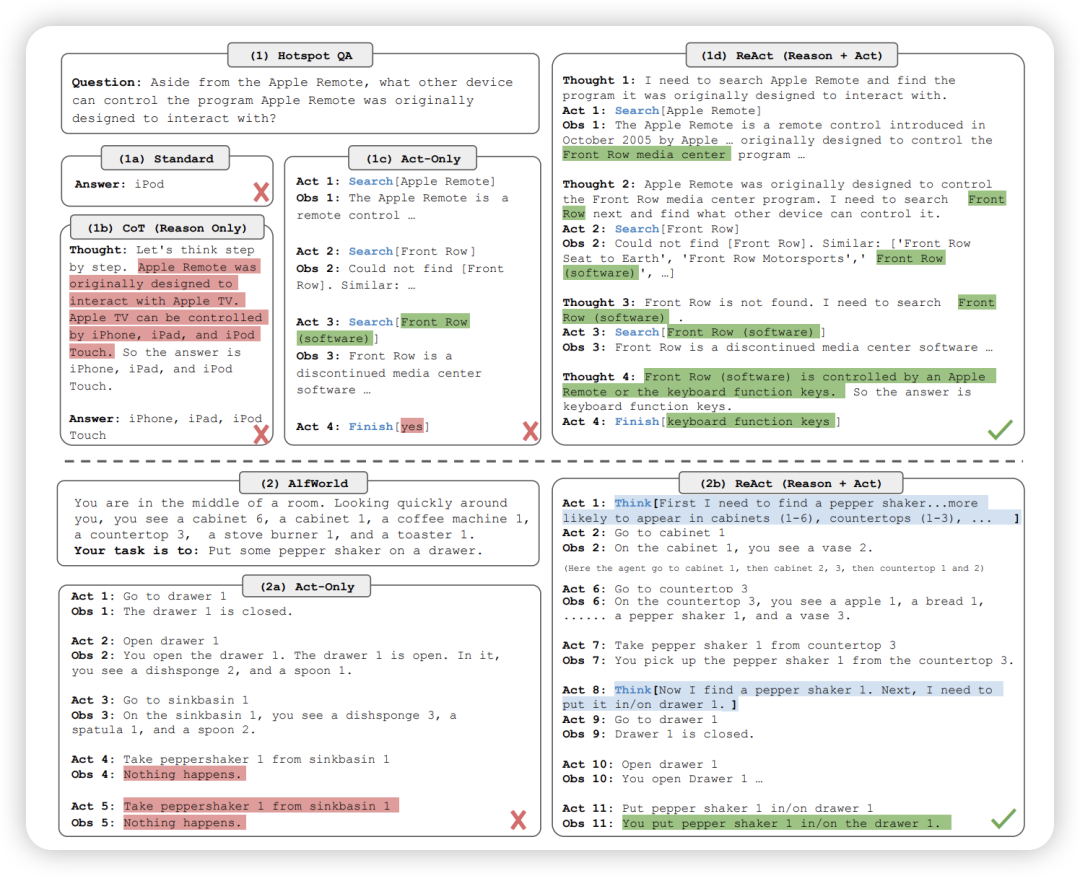The width and height of the screenshot is (1080, 876).
Task: Click "Act 1: Go to drawer 1" in (2a)
Action: click(x=149, y=596)
